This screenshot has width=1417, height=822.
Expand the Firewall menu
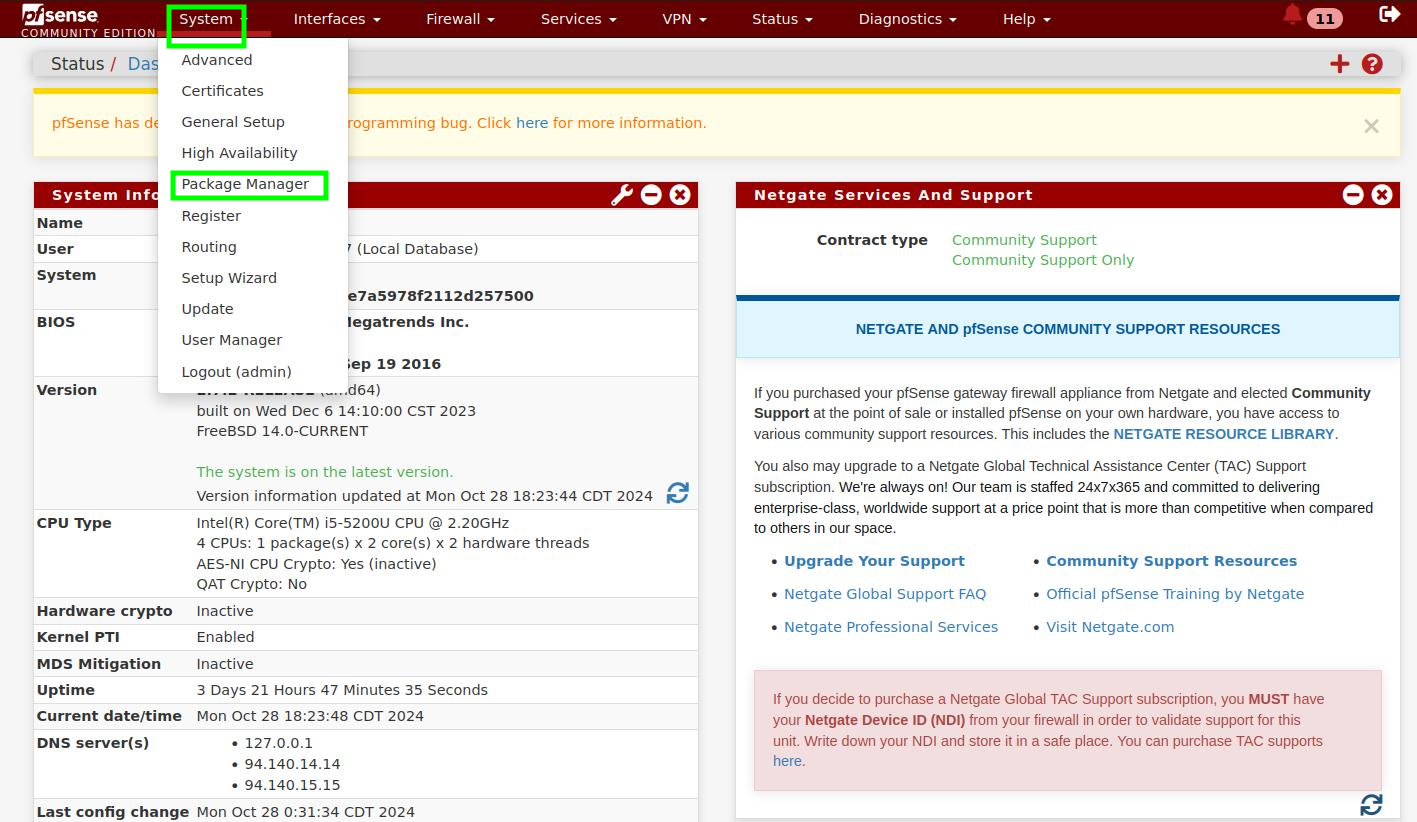click(x=460, y=19)
